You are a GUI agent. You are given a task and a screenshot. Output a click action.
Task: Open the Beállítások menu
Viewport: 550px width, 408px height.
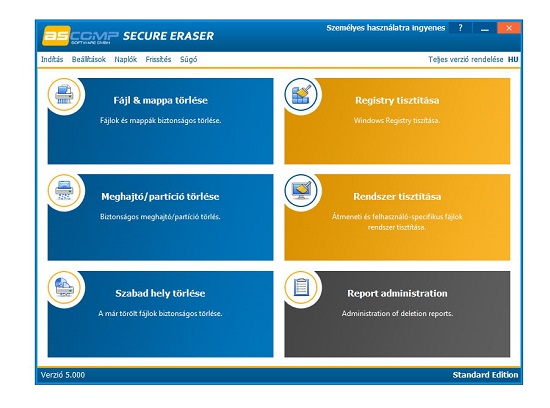(x=88, y=59)
